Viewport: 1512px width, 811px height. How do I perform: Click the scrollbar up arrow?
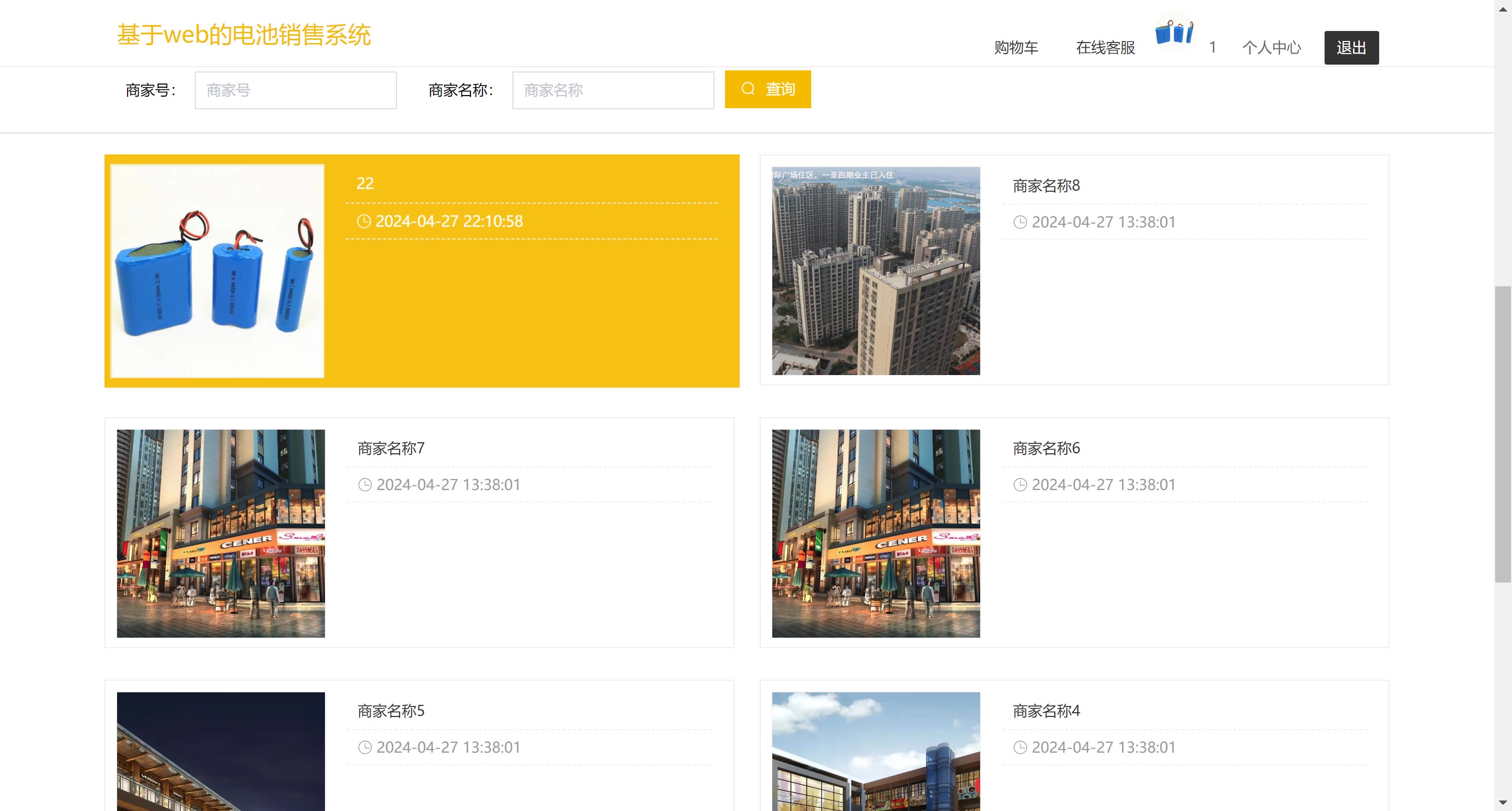[x=1503, y=9]
